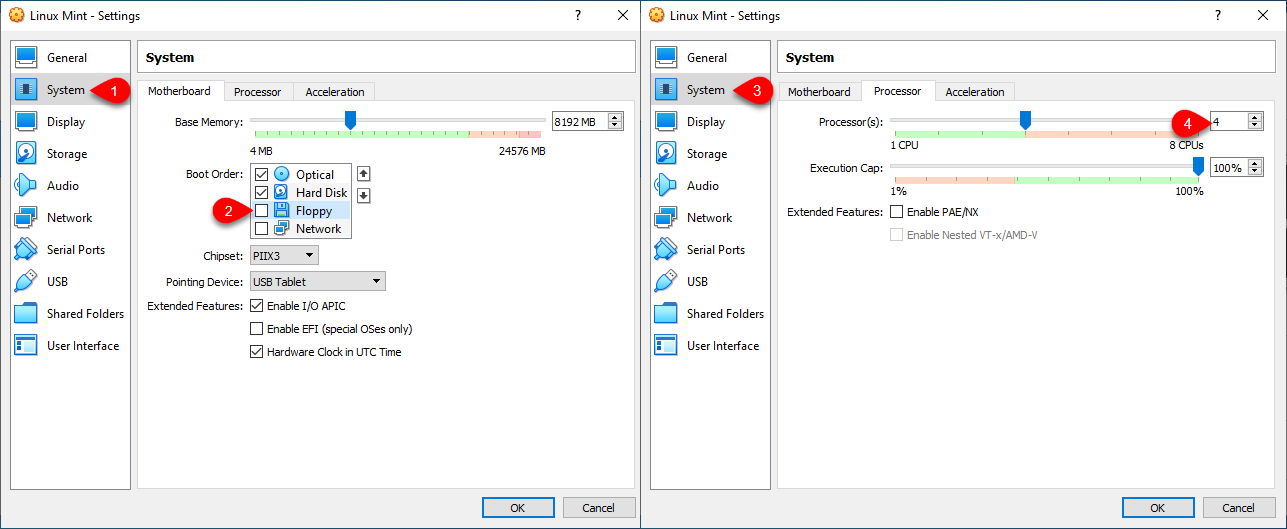Open User Interface icon in left window
The width and height of the screenshot is (1287, 529).
[27, 346]
